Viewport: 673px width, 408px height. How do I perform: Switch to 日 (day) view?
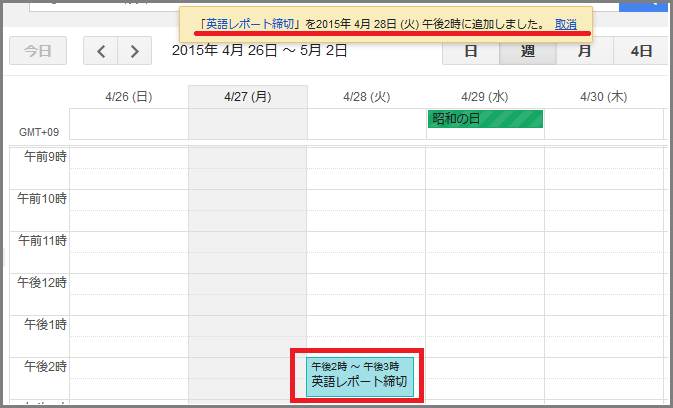470,50
